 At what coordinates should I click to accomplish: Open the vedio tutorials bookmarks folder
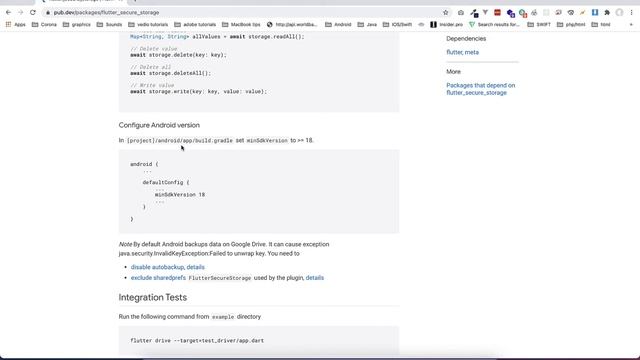pos(148,24)
